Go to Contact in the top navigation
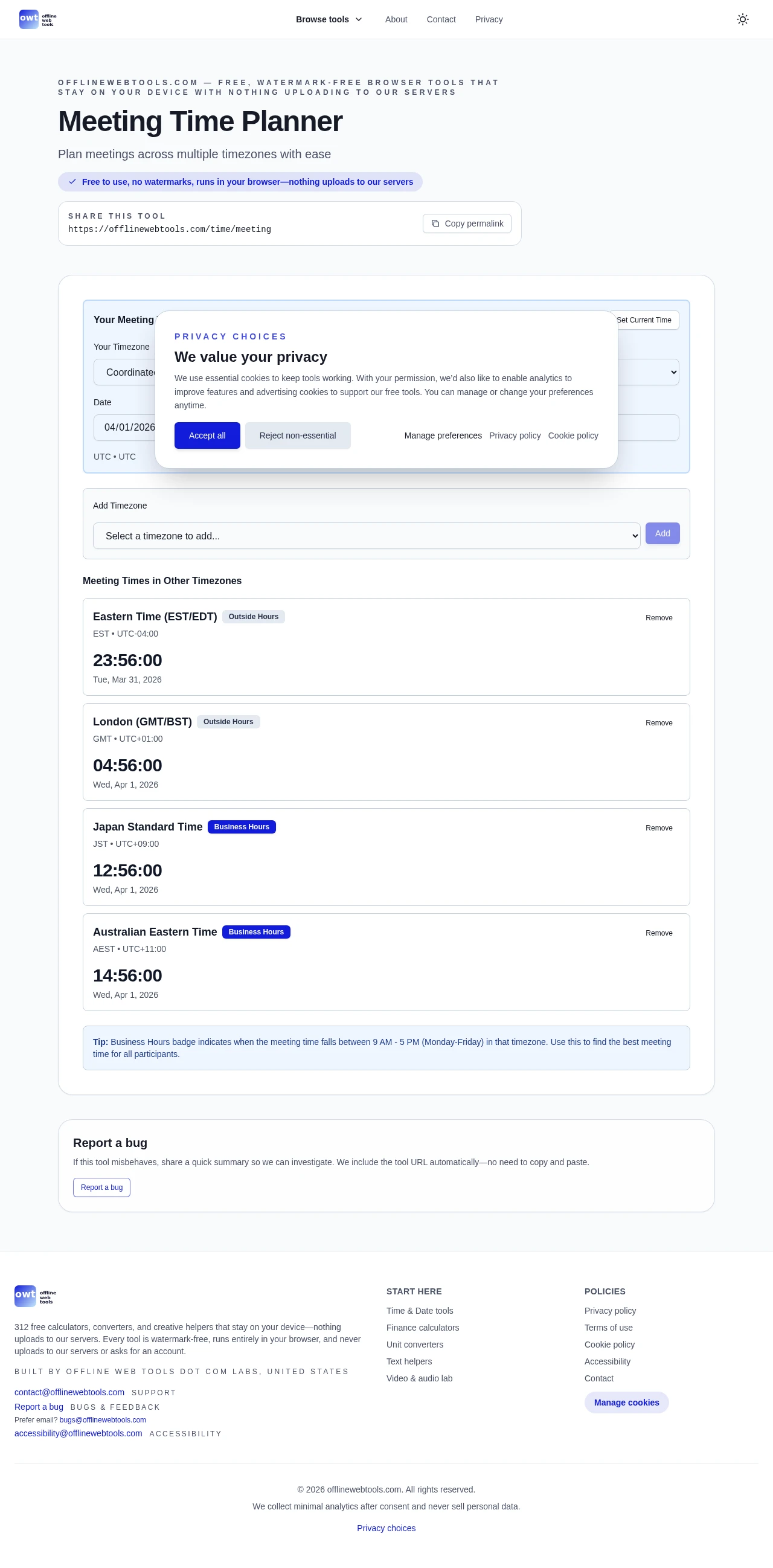773x1568 pixels. (x=441, y=19)
